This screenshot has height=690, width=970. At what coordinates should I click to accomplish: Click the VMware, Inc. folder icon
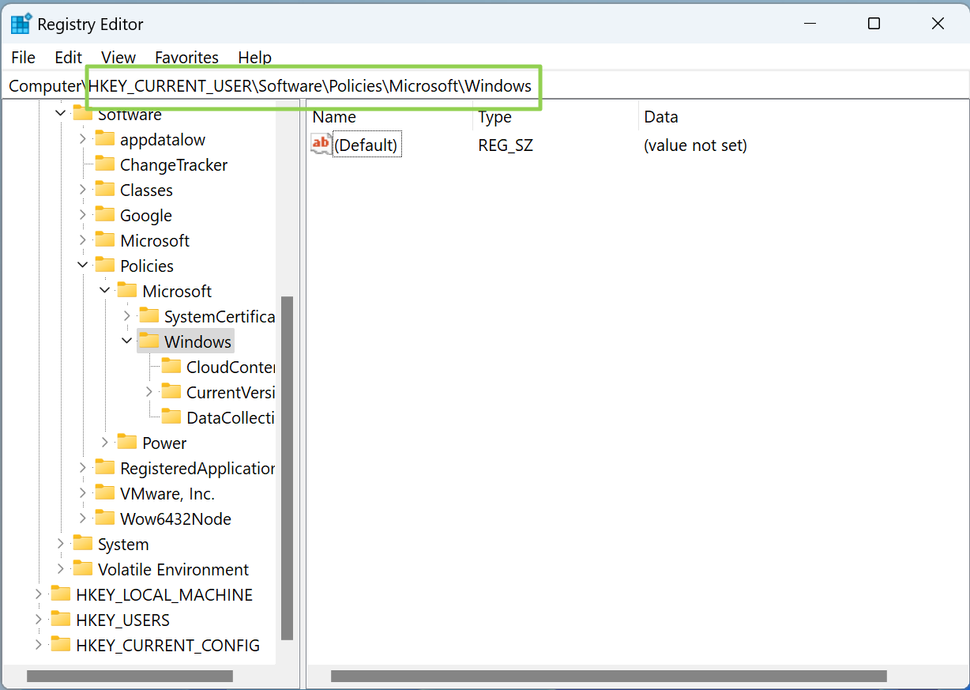[x=106, y=493]
